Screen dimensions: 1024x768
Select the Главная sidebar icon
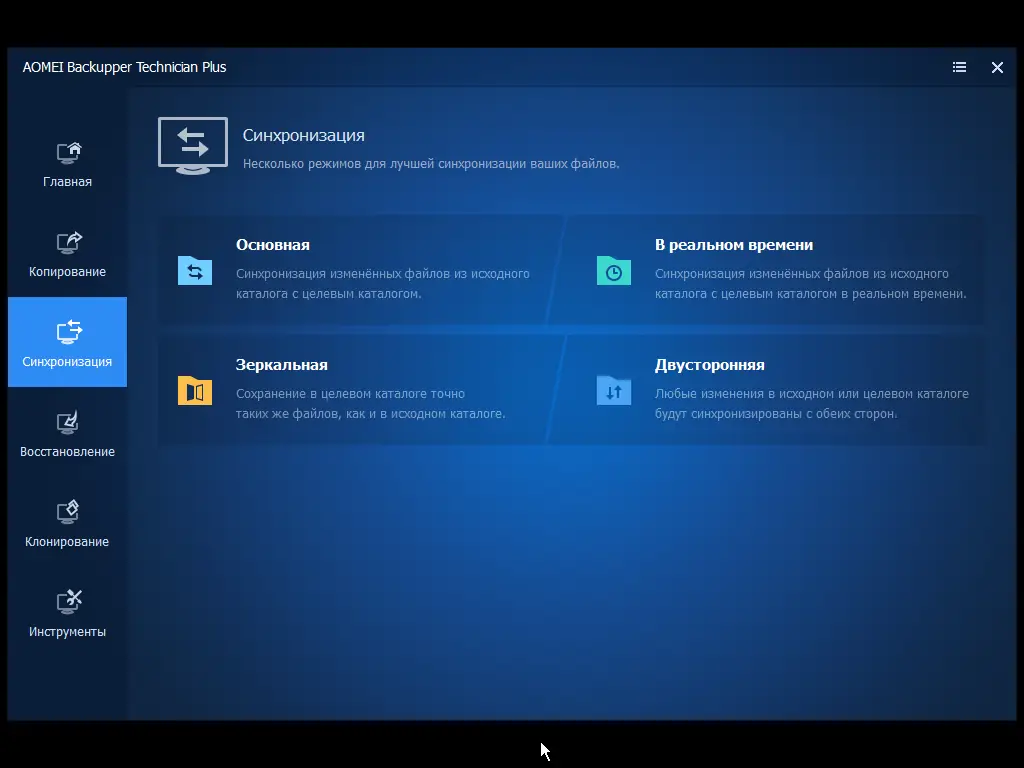point(66,150)
